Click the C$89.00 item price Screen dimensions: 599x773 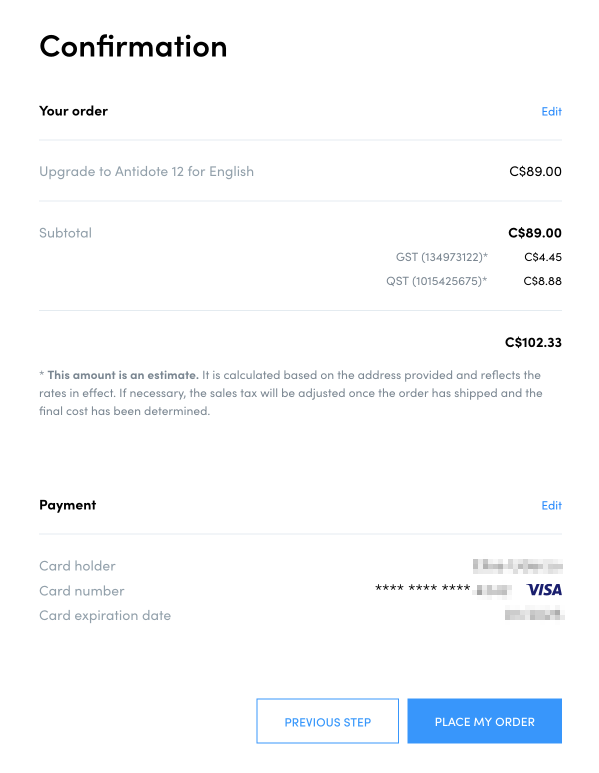click(x=535, y=172)
